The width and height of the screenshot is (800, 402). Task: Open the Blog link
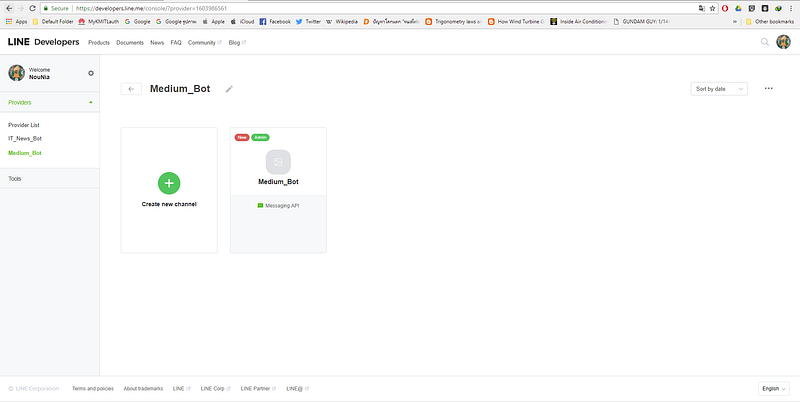click(237, 43)
